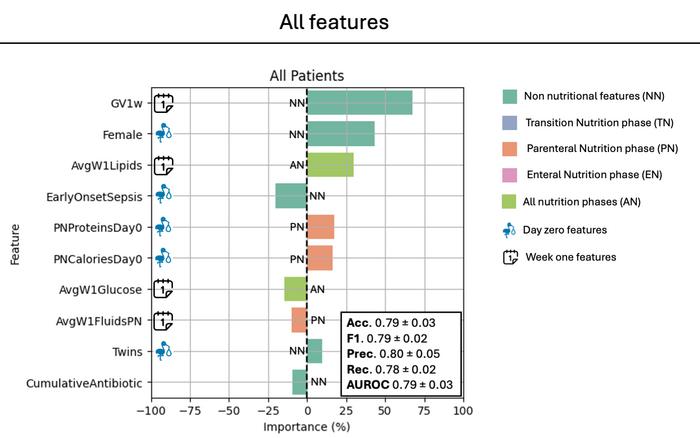Click the AUROC metrics box
Viewport: 700px width, 438px height.
401,354
